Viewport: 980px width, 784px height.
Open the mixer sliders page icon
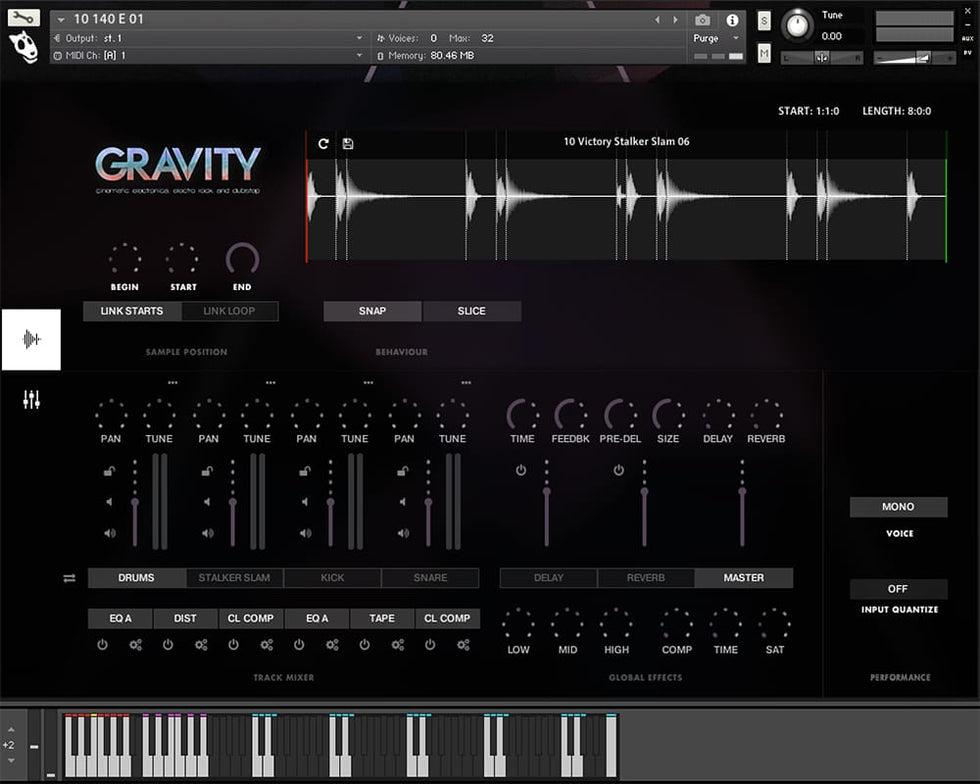(31, 400)
